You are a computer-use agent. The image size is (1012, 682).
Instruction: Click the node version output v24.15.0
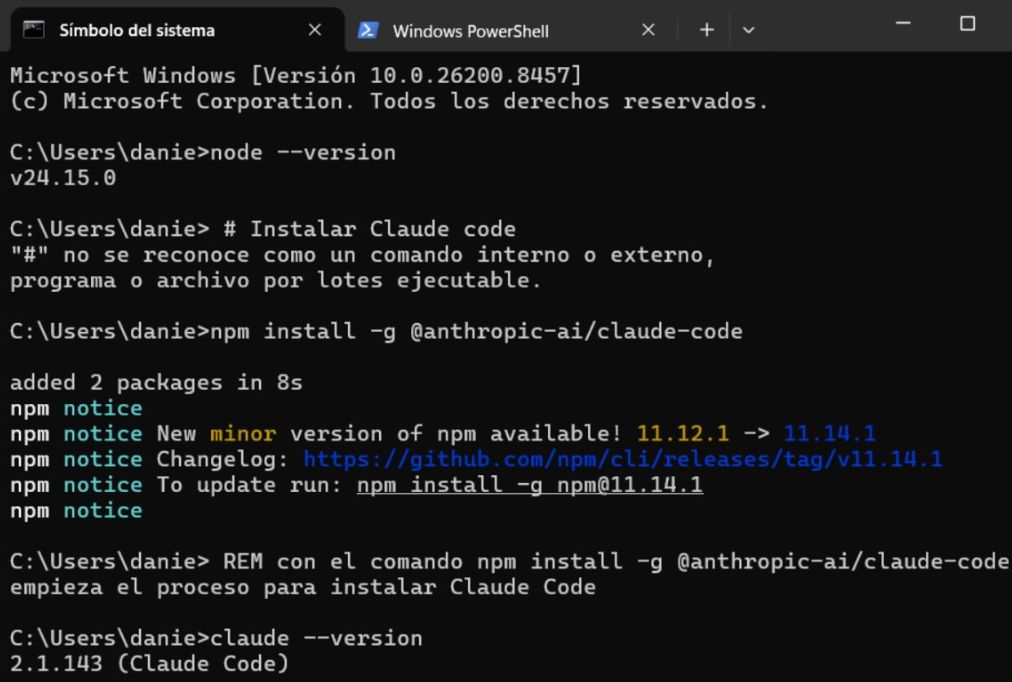click(63, 178)
